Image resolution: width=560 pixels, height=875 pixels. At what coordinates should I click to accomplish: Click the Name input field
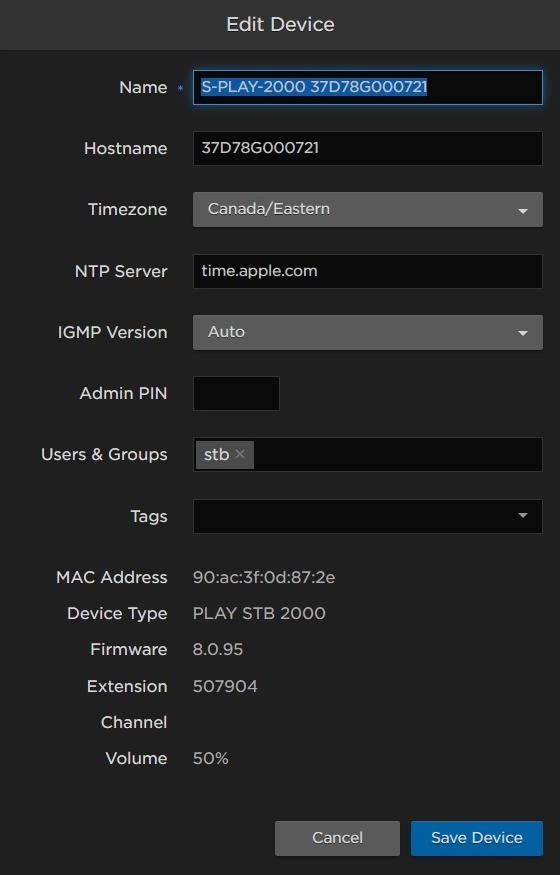[368, 87]
